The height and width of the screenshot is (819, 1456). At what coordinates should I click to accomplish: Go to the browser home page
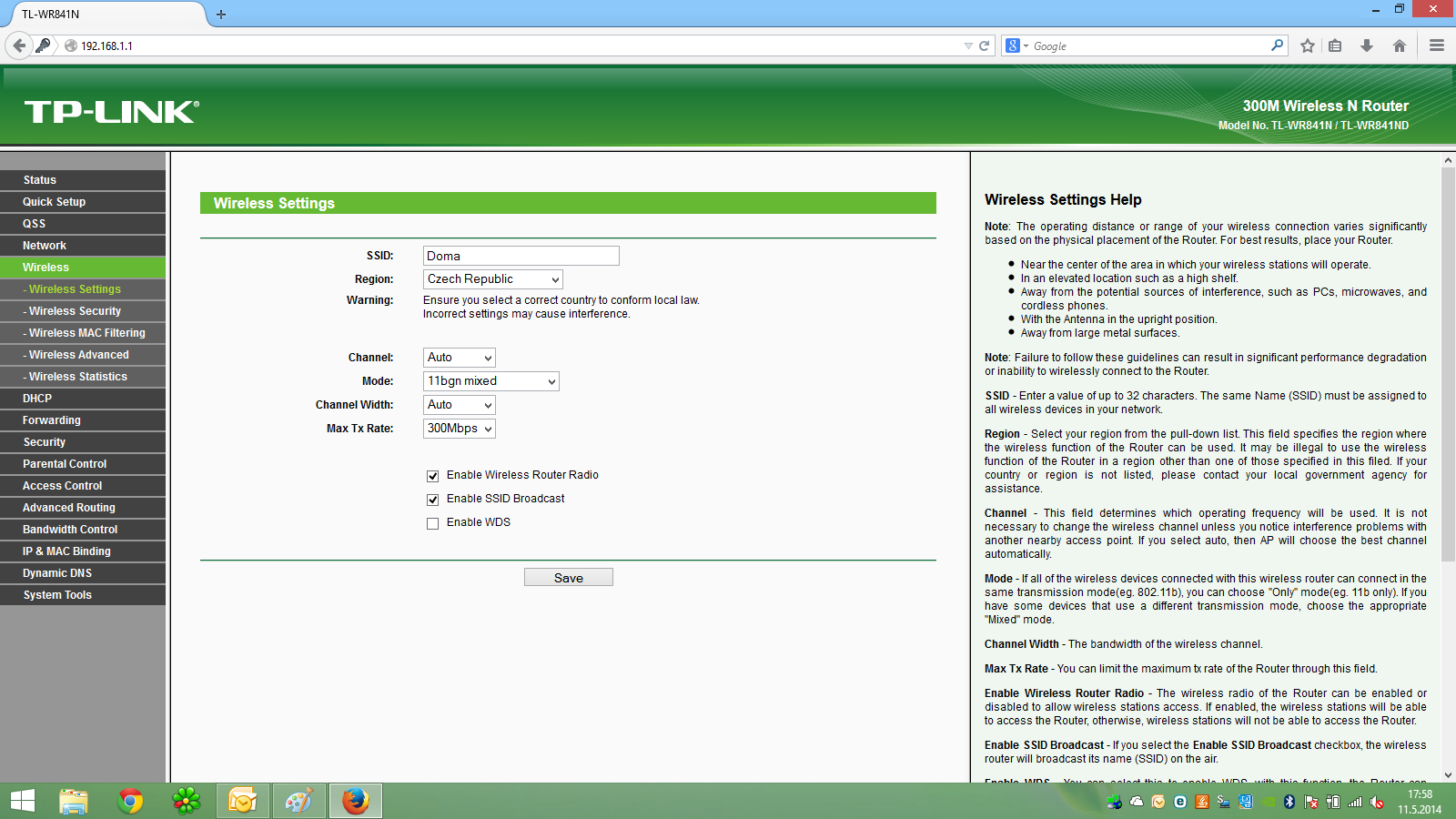point(1400,45)
